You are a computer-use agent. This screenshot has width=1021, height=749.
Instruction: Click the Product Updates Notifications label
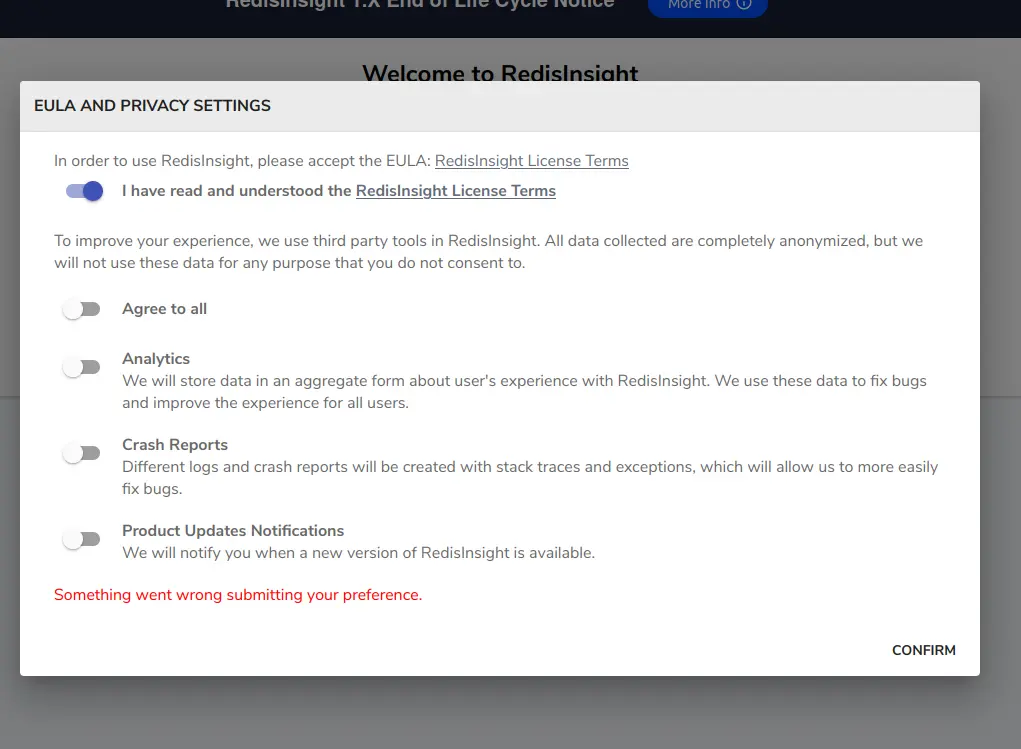(x=233, y=530)
